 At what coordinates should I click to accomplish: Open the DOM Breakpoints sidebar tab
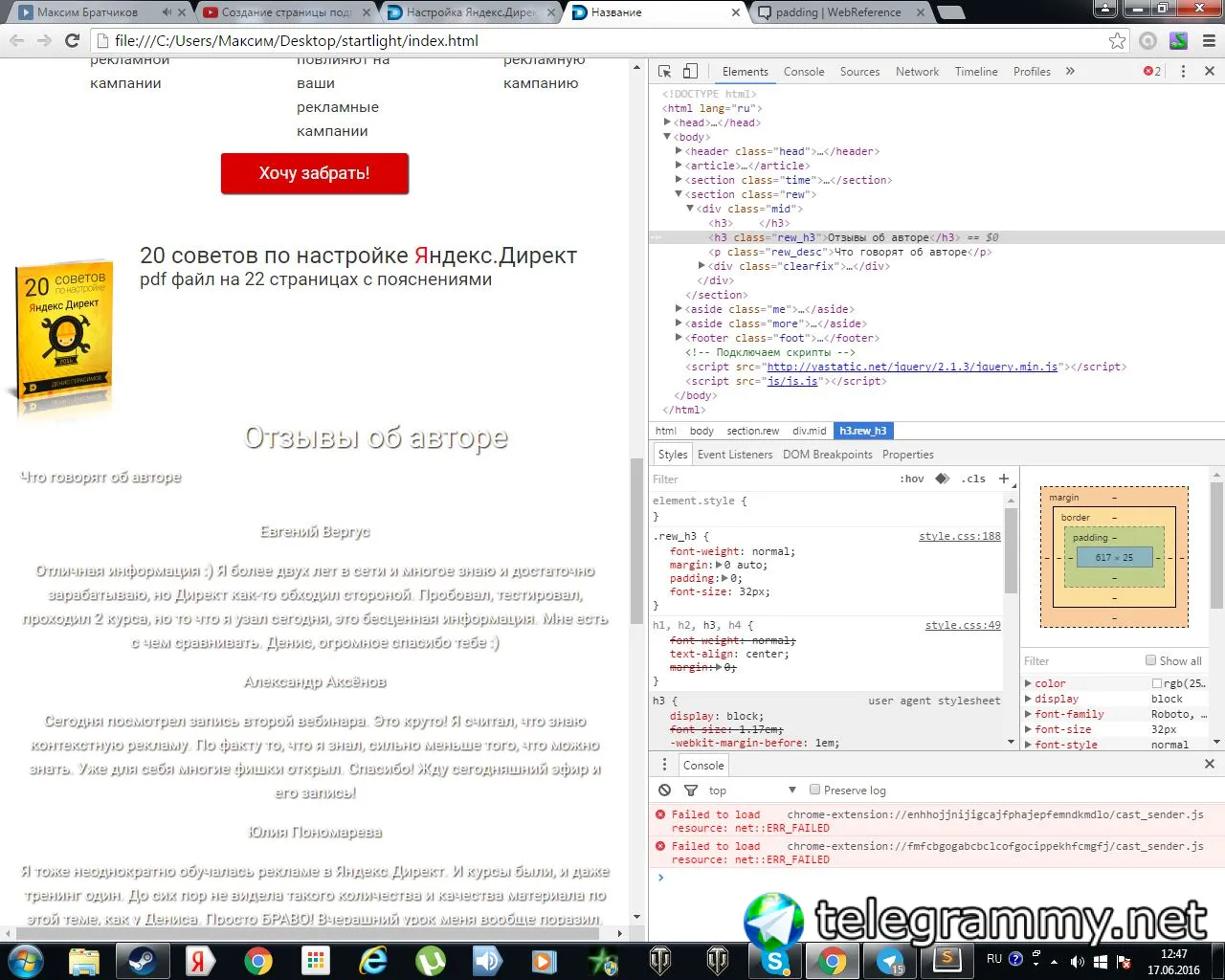tap(828, 455)
